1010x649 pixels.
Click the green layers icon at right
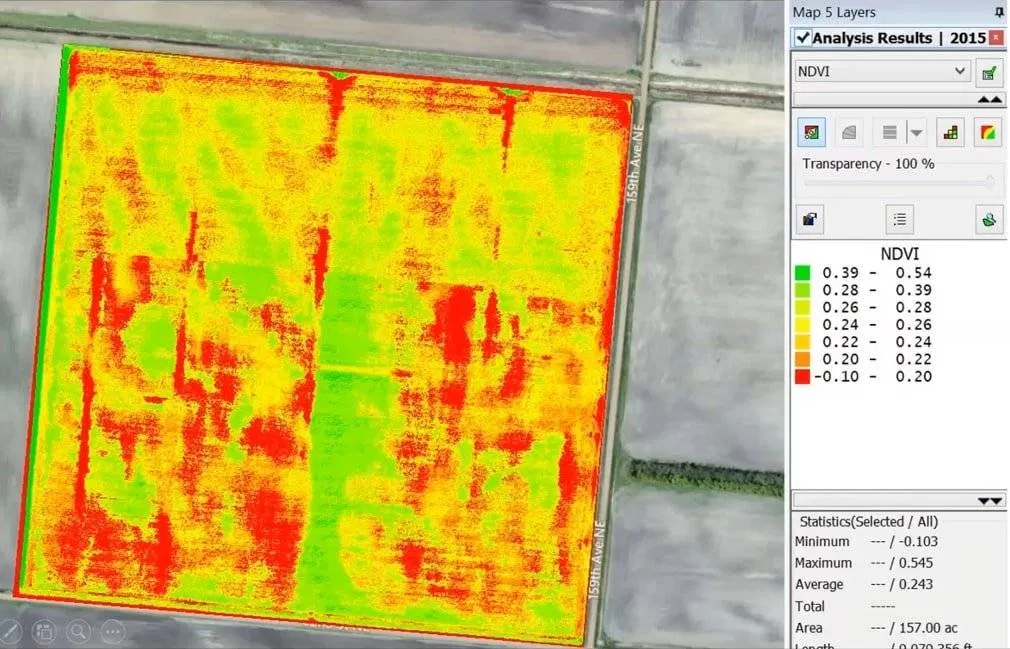tap(988, 220)
